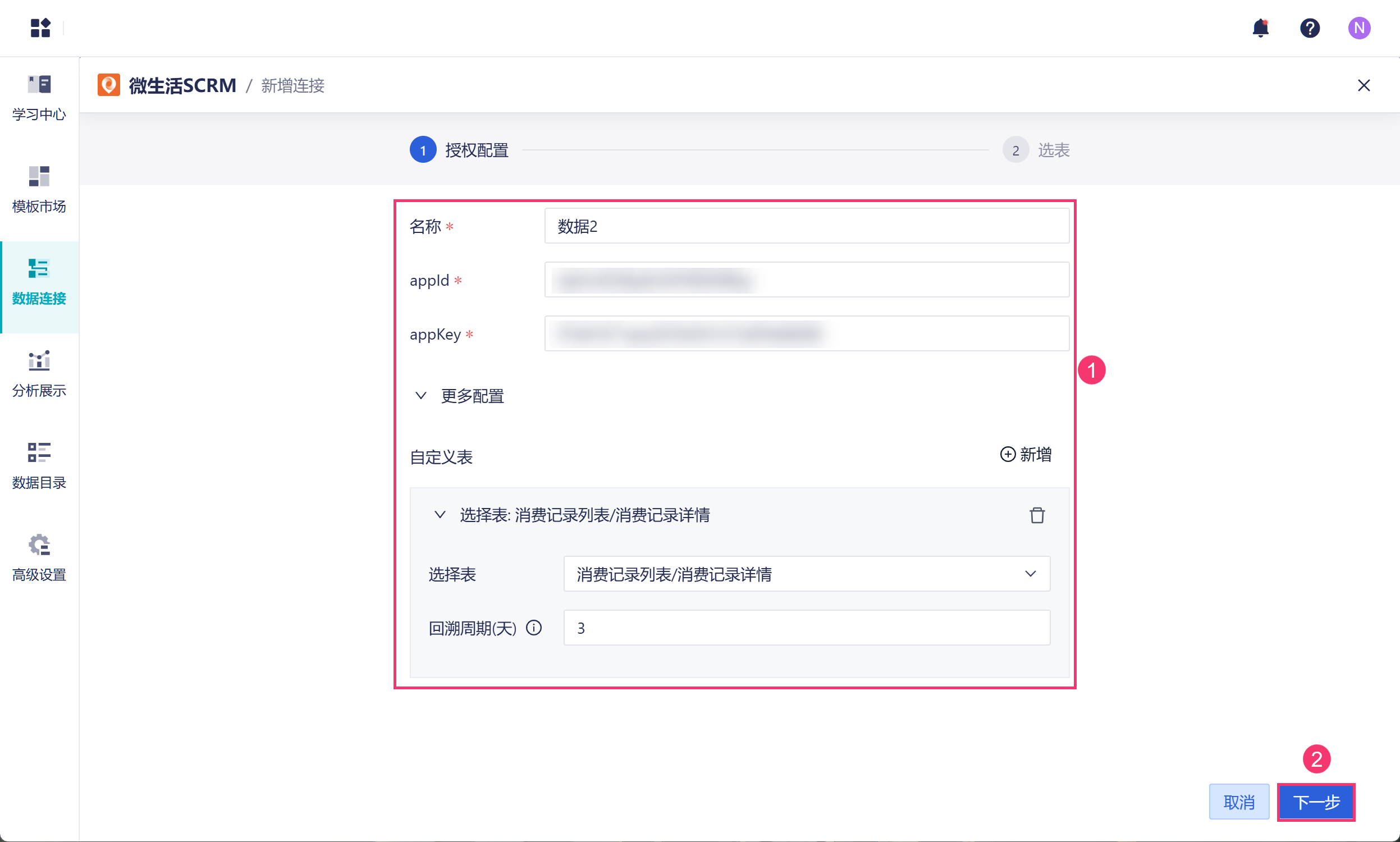
Task: Click the 取消 button
Action: (1238, 802)
